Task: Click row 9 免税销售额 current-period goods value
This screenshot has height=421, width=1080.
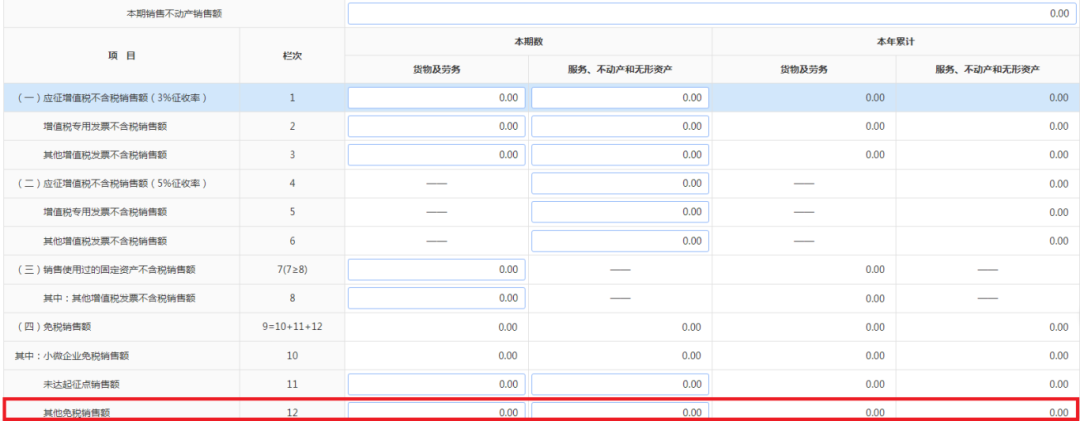Action: coord(508,327)
